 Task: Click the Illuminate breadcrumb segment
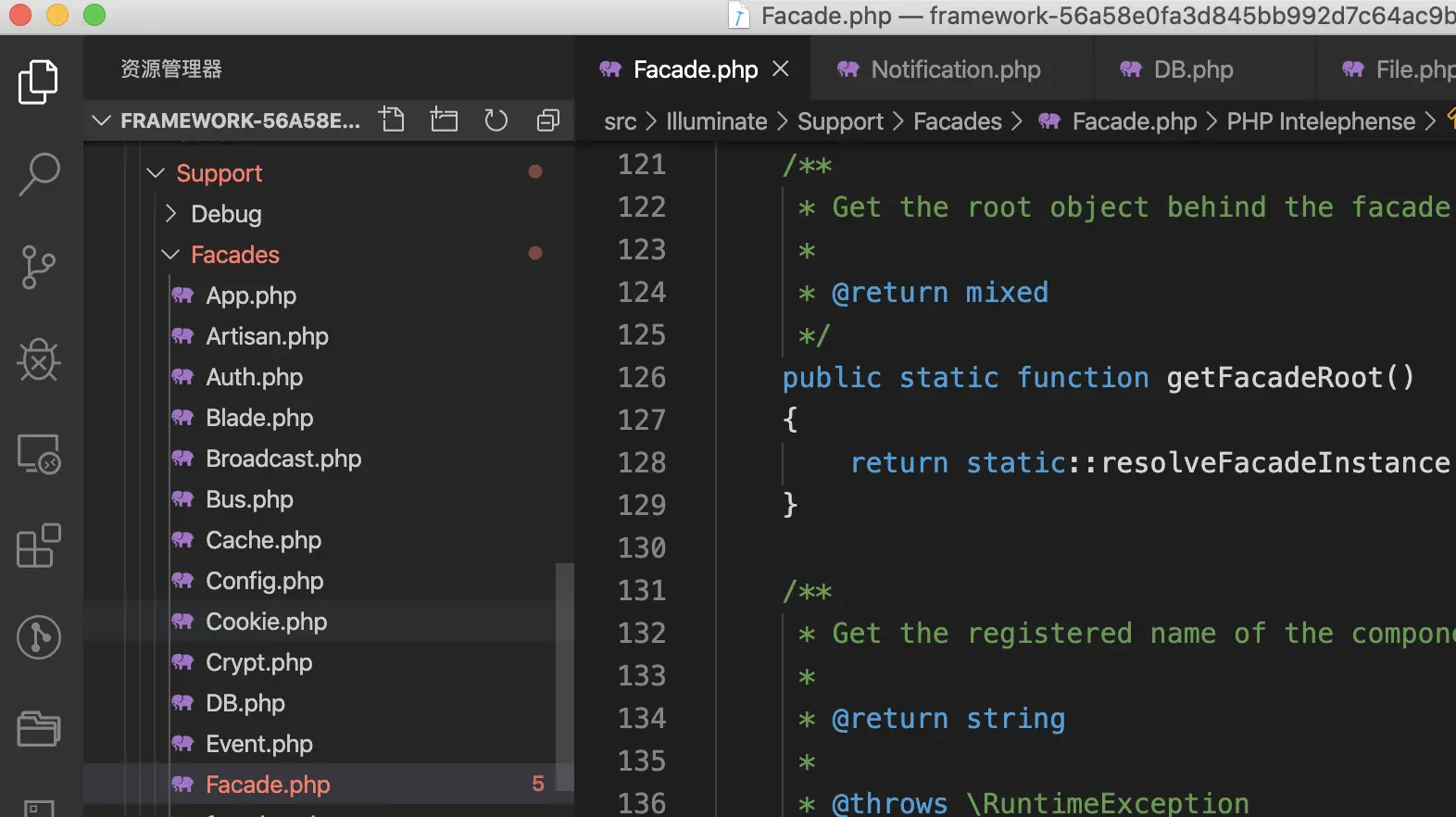click(716, 121)
